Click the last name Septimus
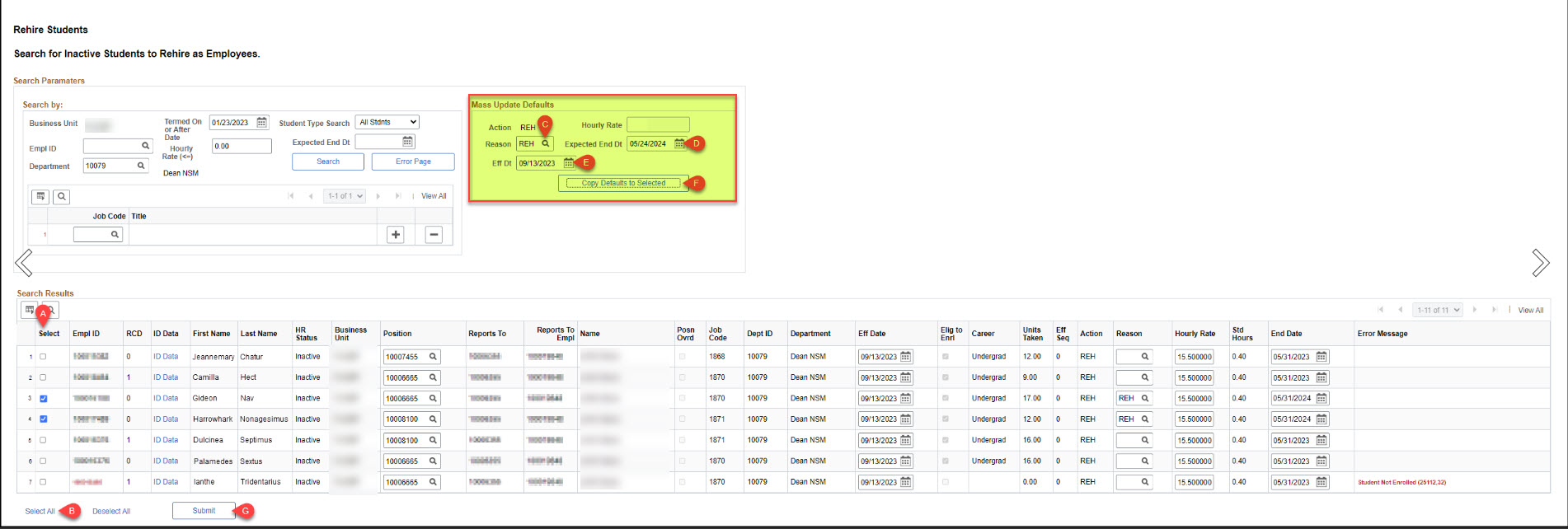The width and height of the screenshot is (1568, 529). click(x=256, y=440)
